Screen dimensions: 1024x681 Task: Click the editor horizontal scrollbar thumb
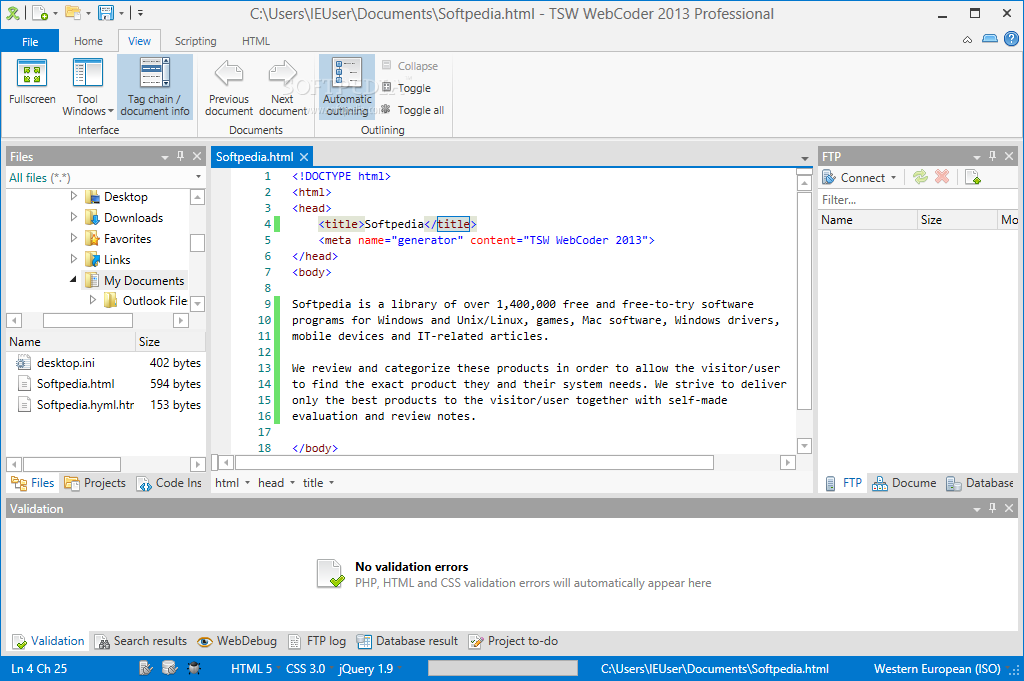pos(474,463)
